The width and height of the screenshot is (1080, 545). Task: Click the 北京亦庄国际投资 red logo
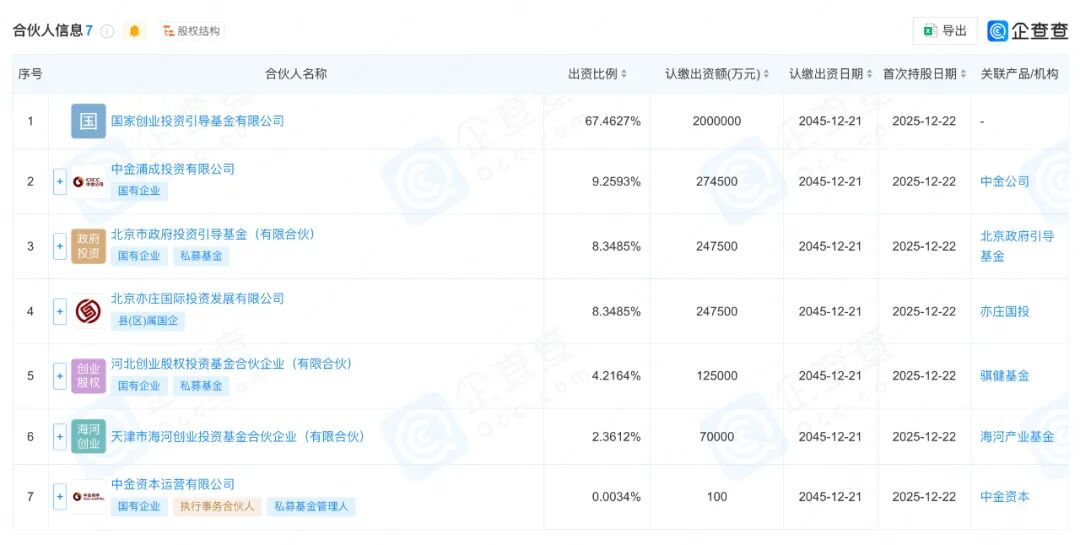pyautogui.click(x=88, y=311)
